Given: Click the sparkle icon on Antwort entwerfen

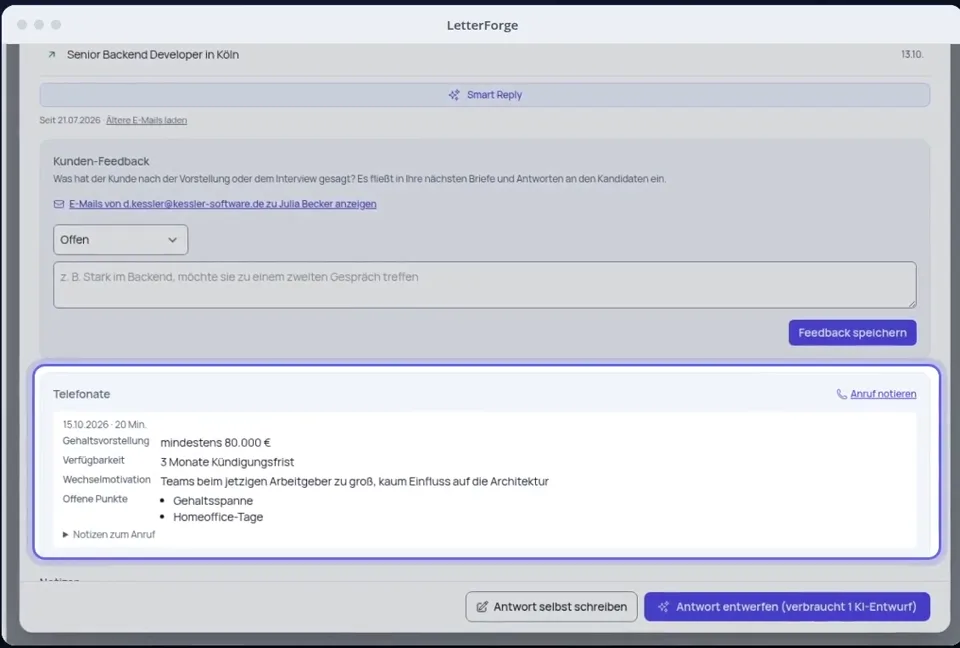Looking at the screenshot, I should (664, 607).
